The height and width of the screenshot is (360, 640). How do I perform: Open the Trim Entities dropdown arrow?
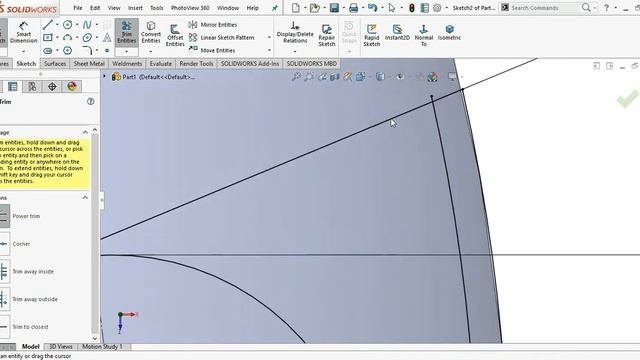click(127, 51)
